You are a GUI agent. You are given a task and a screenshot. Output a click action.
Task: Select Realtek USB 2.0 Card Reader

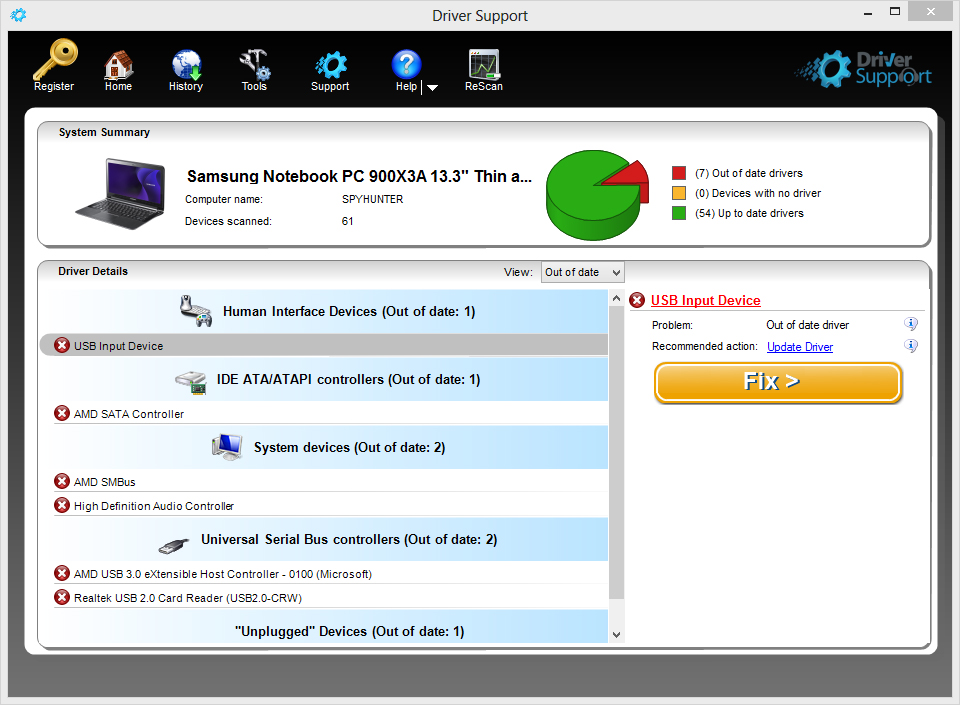click(187, 598)
